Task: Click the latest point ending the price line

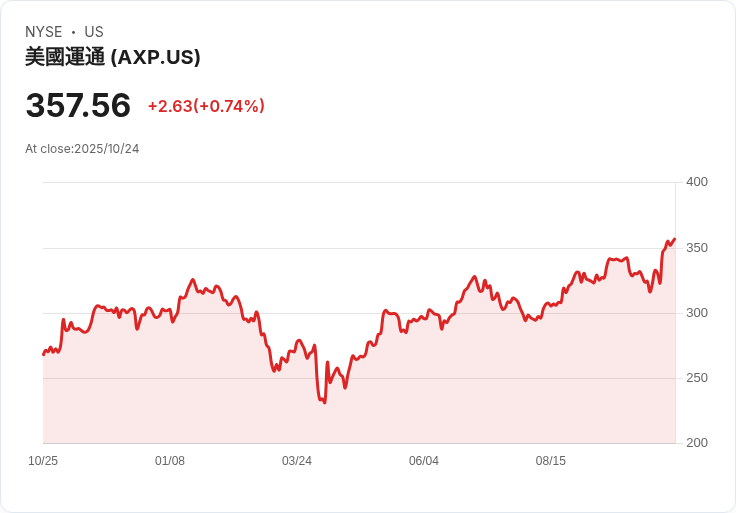Action: click(675, 239)
